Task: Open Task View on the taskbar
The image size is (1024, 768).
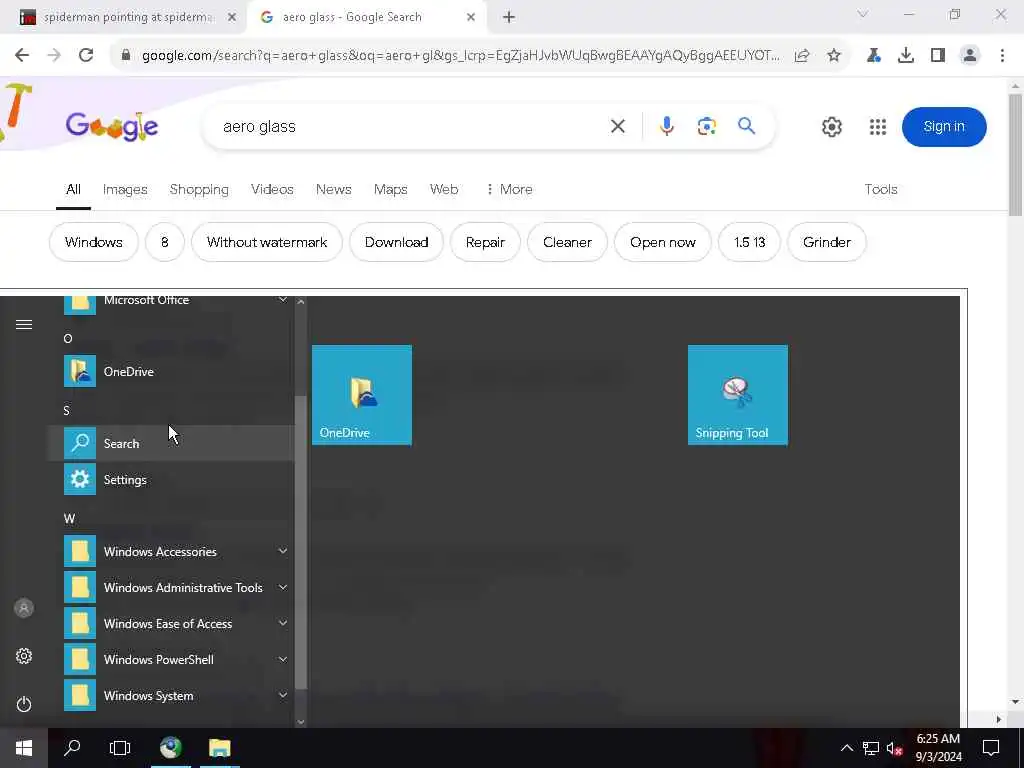Action: click(120, 748)
